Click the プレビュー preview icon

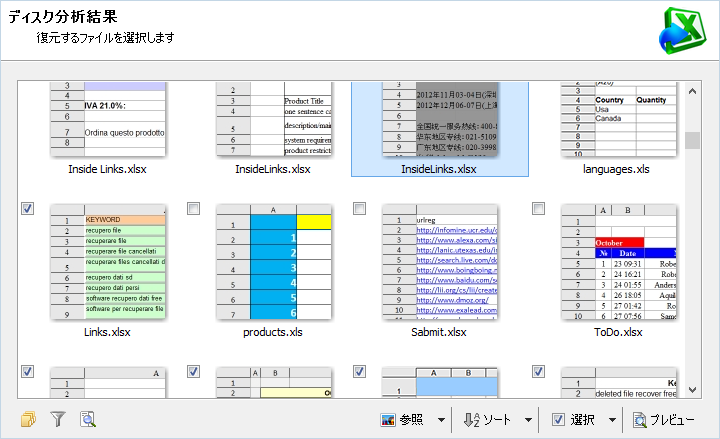[639, 420]
